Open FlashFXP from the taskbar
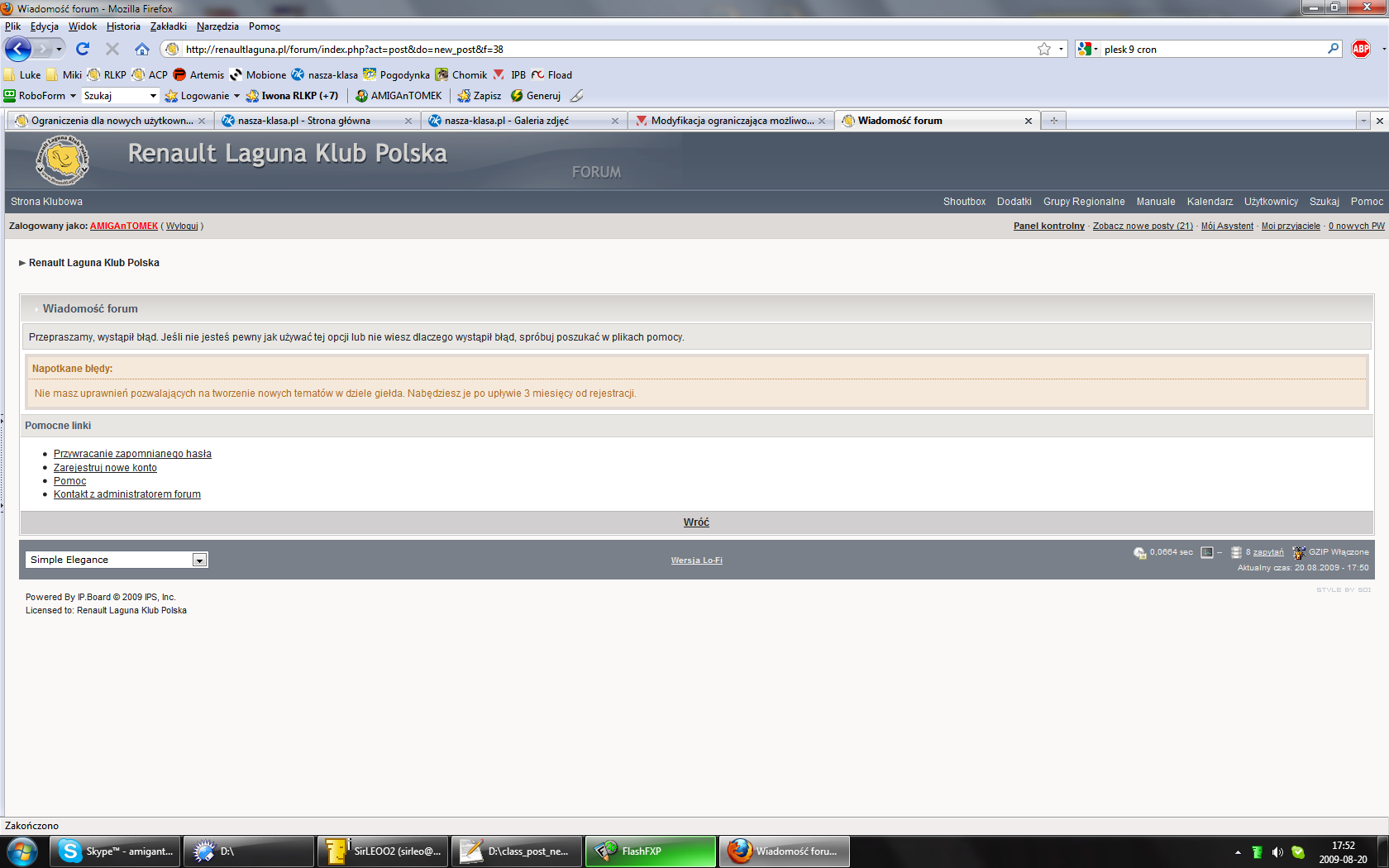1389x868 pixels. pyautogui.click(x=651, y=851)
